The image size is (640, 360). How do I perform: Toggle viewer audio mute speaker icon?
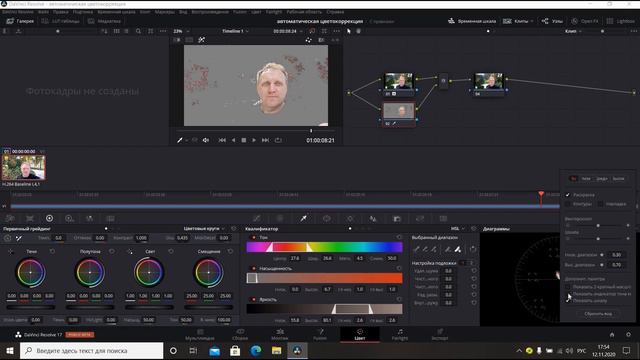tap(206, 140)
